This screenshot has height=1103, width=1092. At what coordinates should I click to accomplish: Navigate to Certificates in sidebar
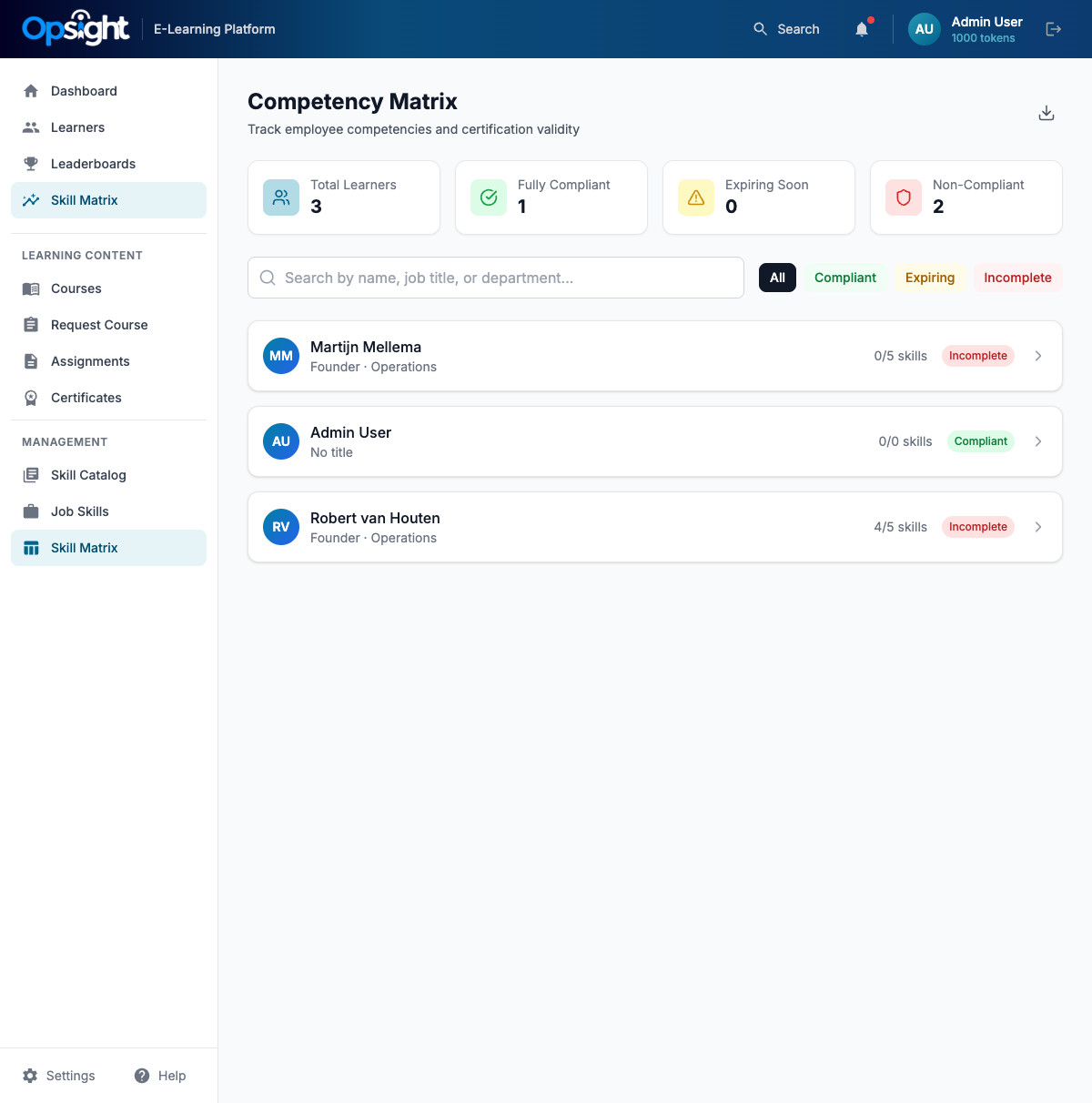click(x=86, y=398)
